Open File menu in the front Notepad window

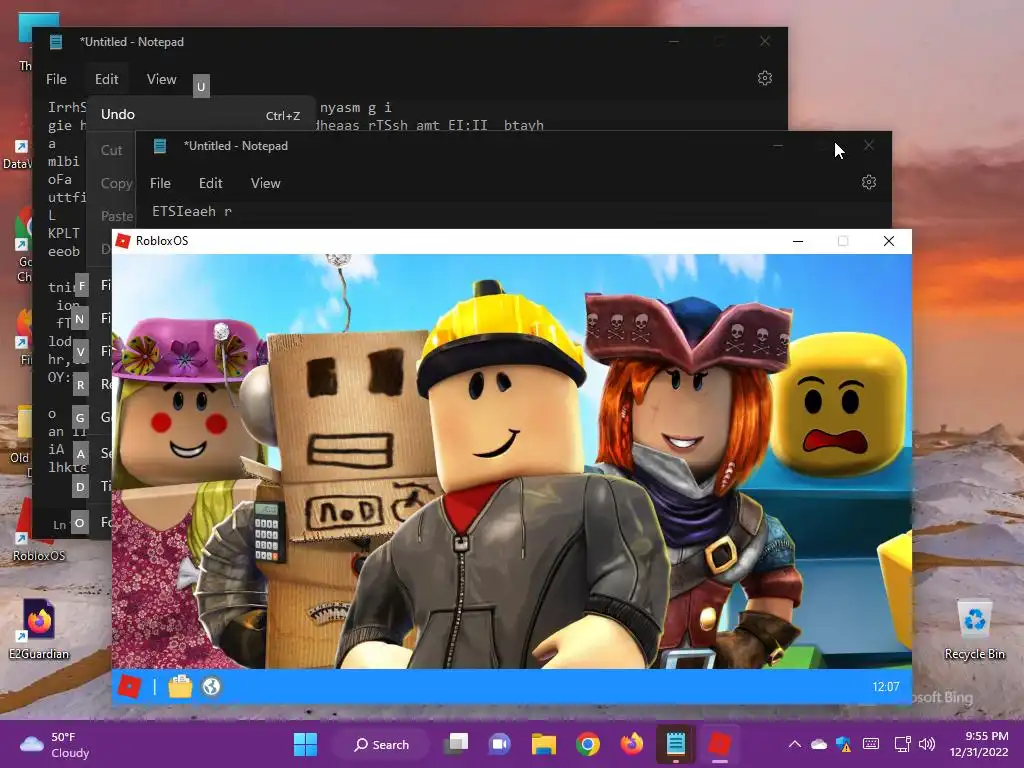[160, 184]
